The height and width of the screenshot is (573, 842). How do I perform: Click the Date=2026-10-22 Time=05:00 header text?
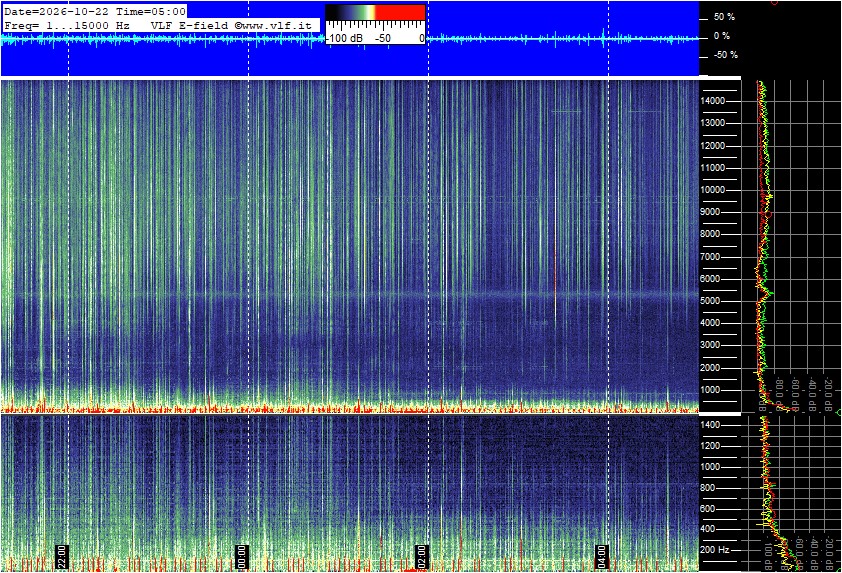click(x=95, y=11)
